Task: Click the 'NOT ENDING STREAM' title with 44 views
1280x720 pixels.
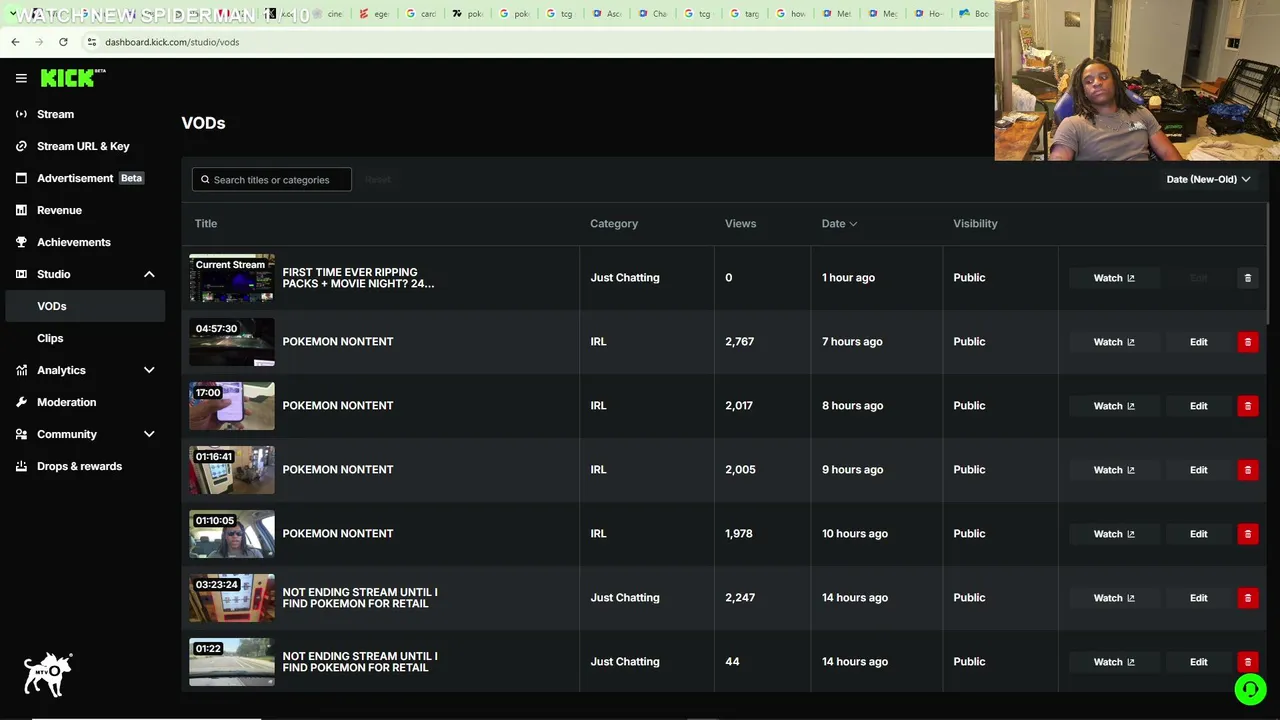Action: tap(360, 662)
